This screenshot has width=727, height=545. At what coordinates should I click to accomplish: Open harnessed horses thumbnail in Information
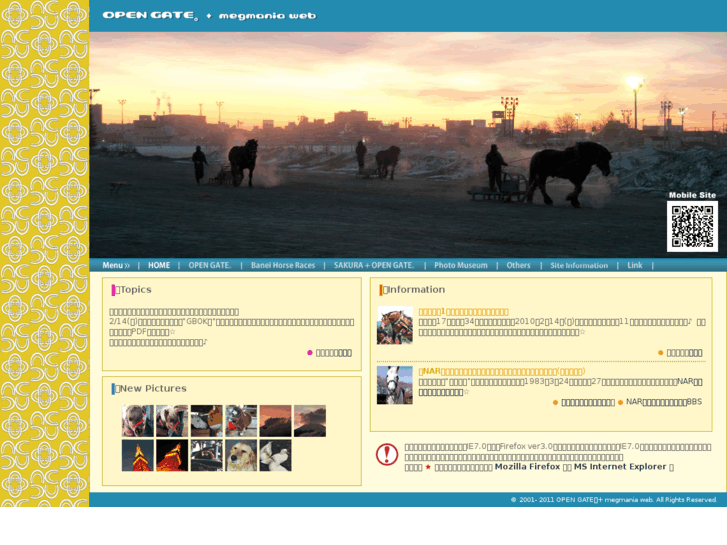(x=395, y=325)
